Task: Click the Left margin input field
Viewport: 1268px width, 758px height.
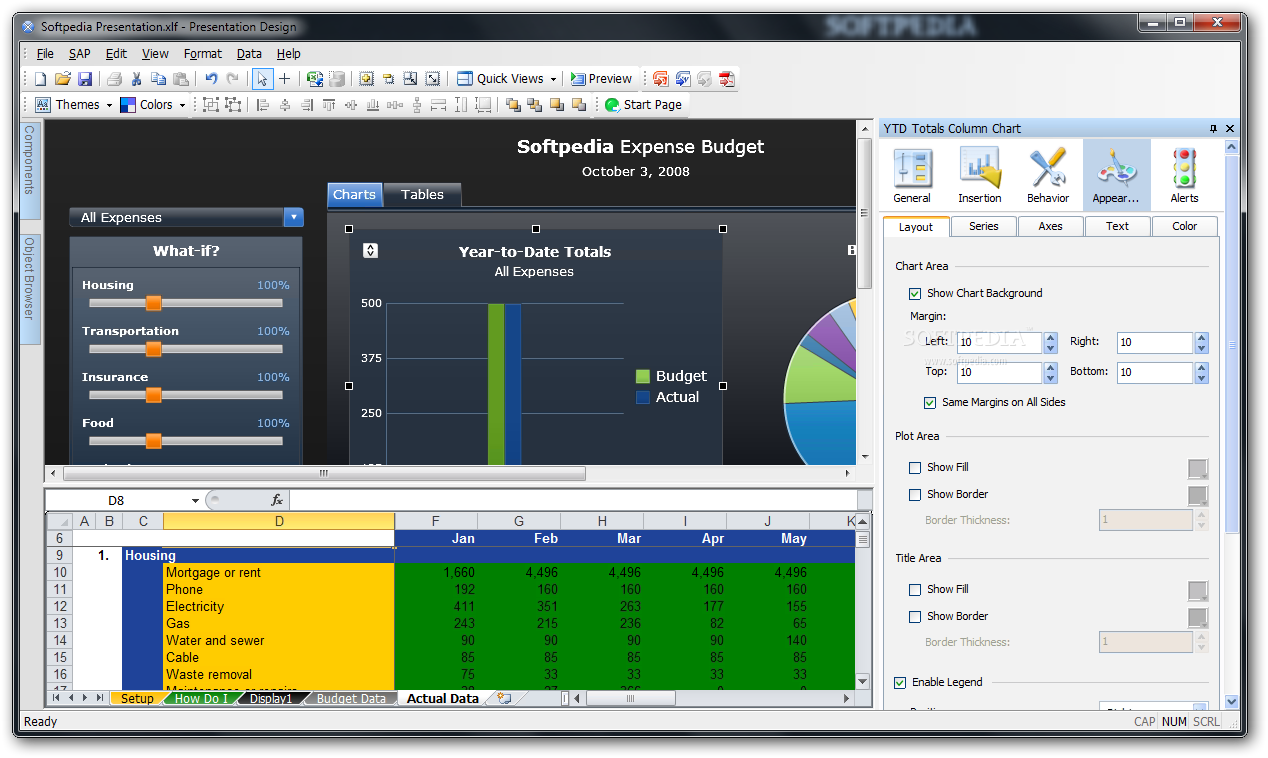Action: [x=998, y=343]
